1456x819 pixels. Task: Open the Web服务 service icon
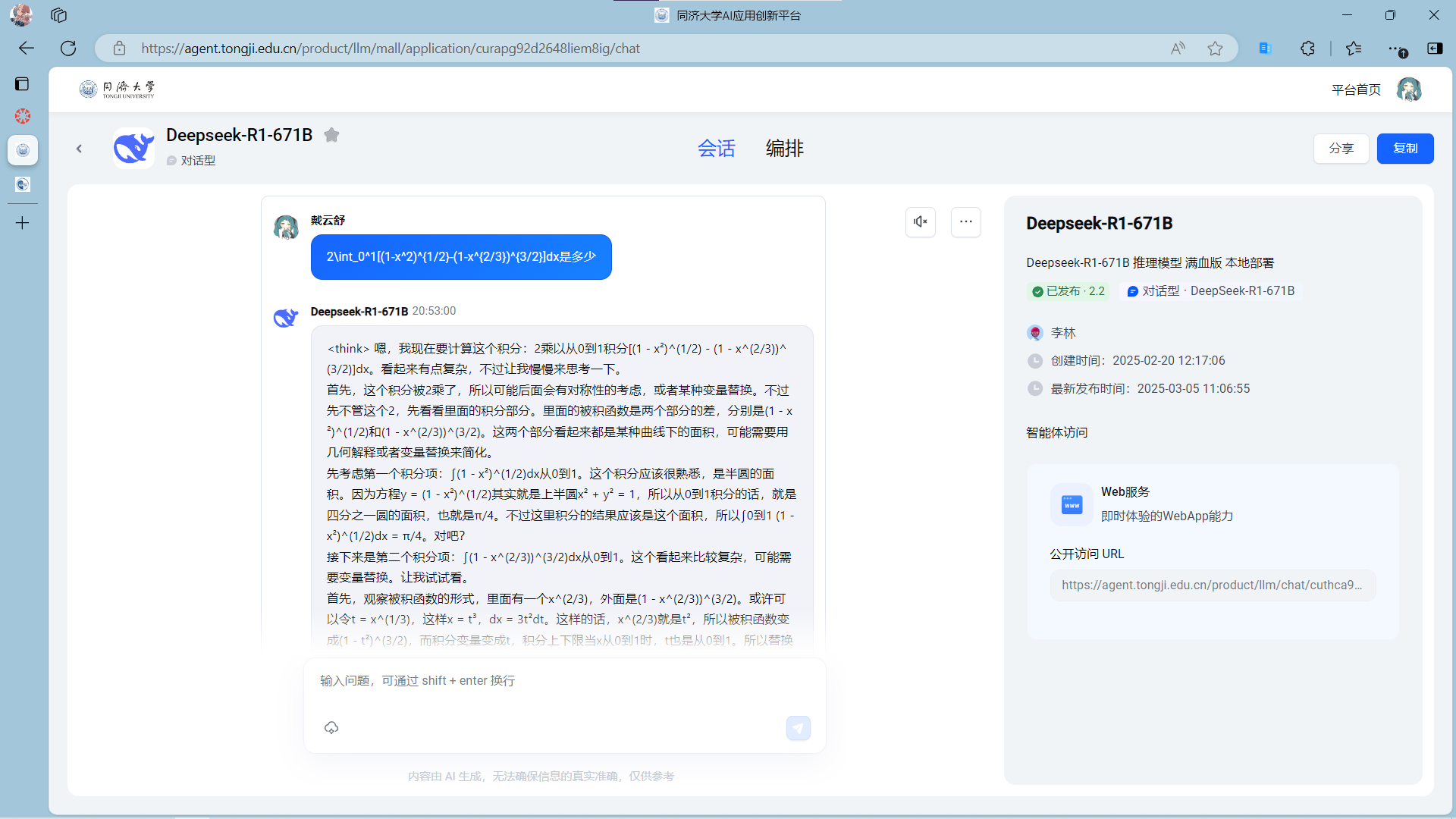coord(1072,504)
